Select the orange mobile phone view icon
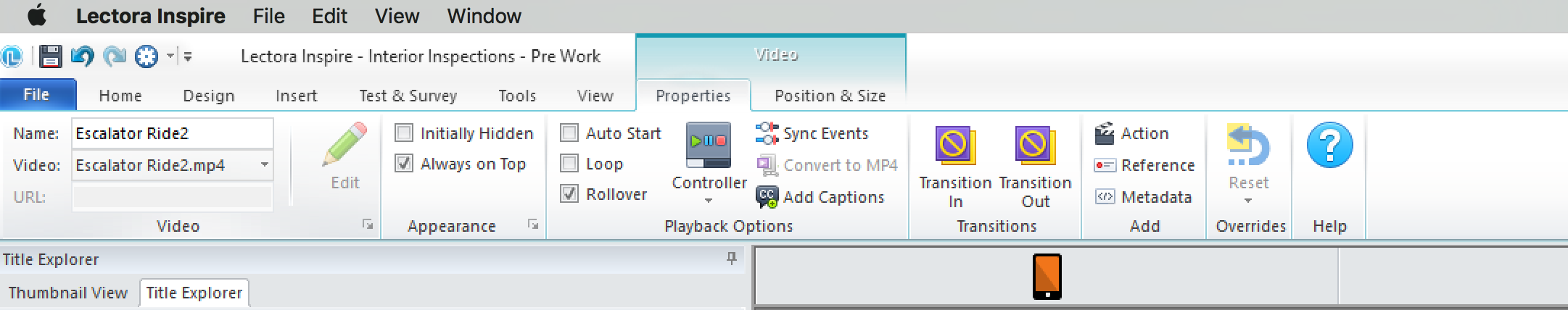 pos(1047,276)
